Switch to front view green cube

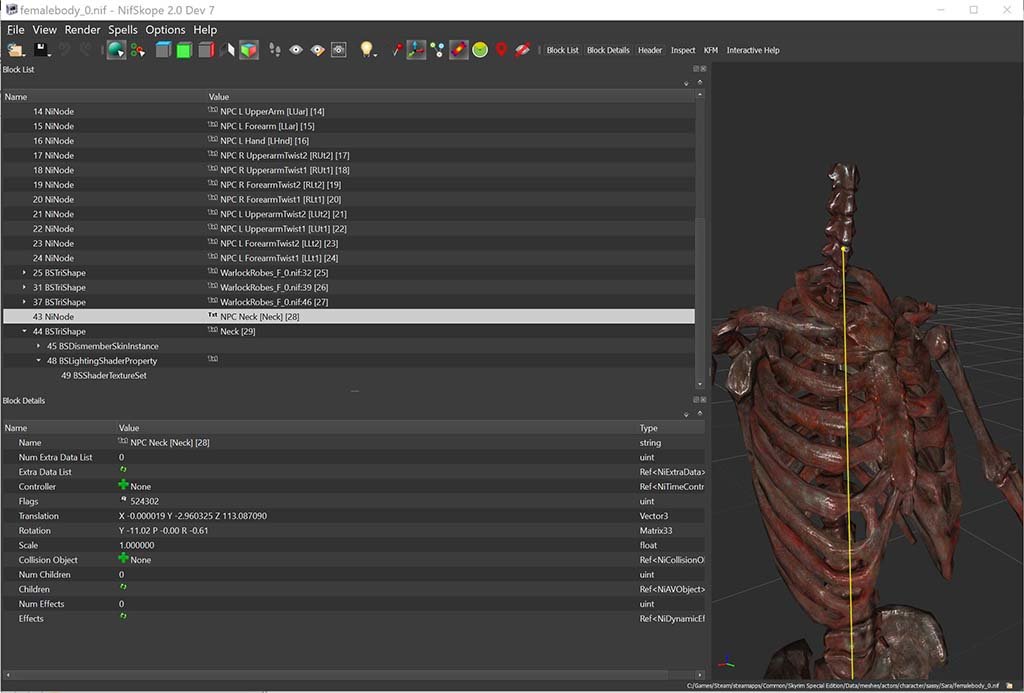tap(184, 50)
